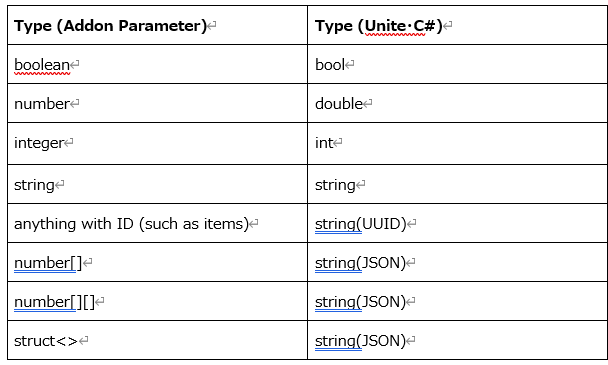Click the 'number[][]' cell

coord(157,301)
